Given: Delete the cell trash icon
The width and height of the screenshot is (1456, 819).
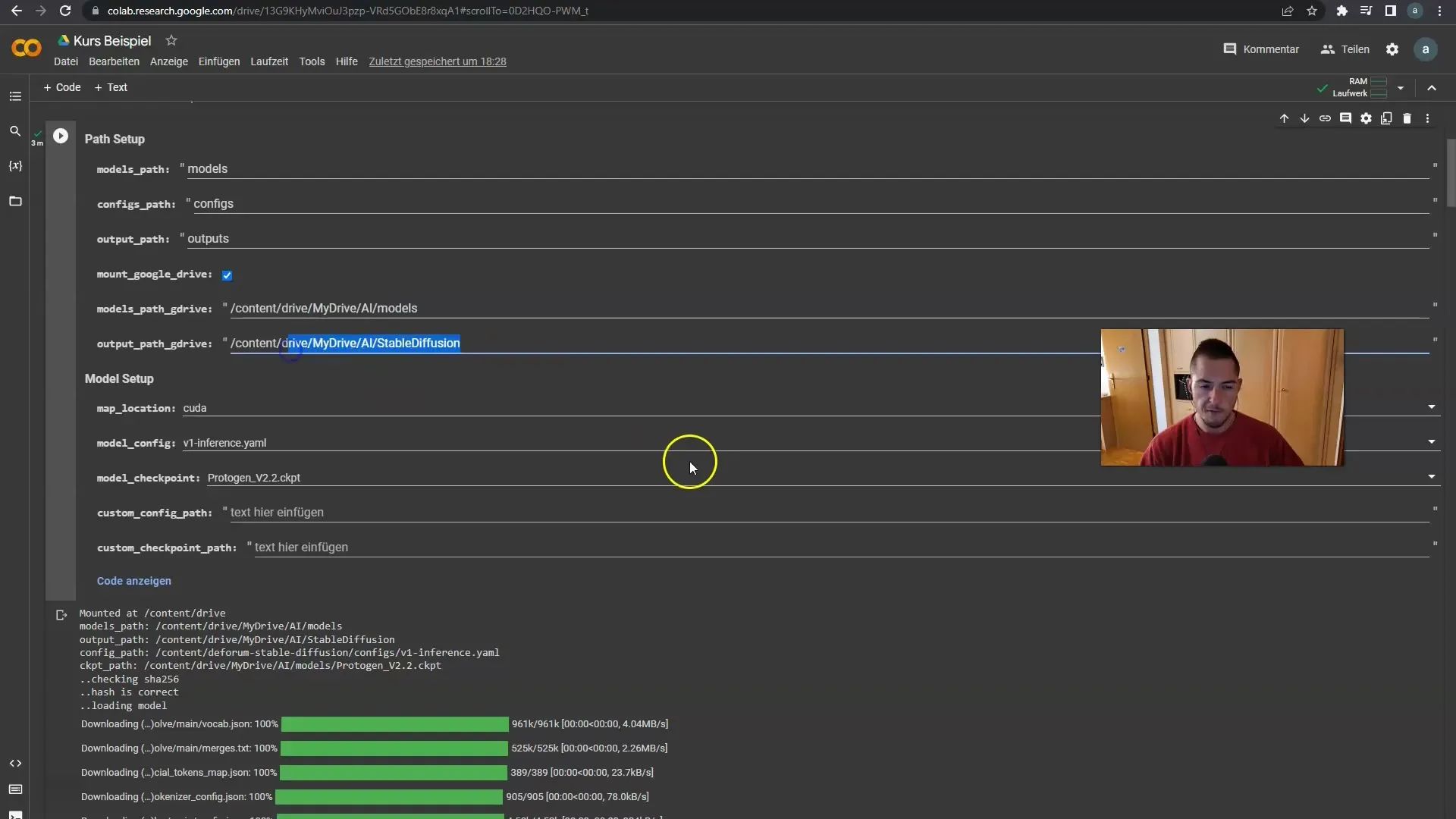Looking at the screenshot, I should coord(1407,118).
